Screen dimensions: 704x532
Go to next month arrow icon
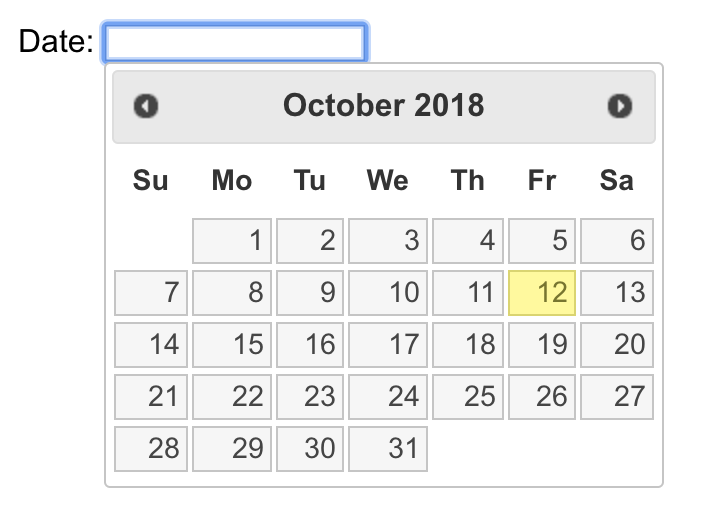coord(620,106)
